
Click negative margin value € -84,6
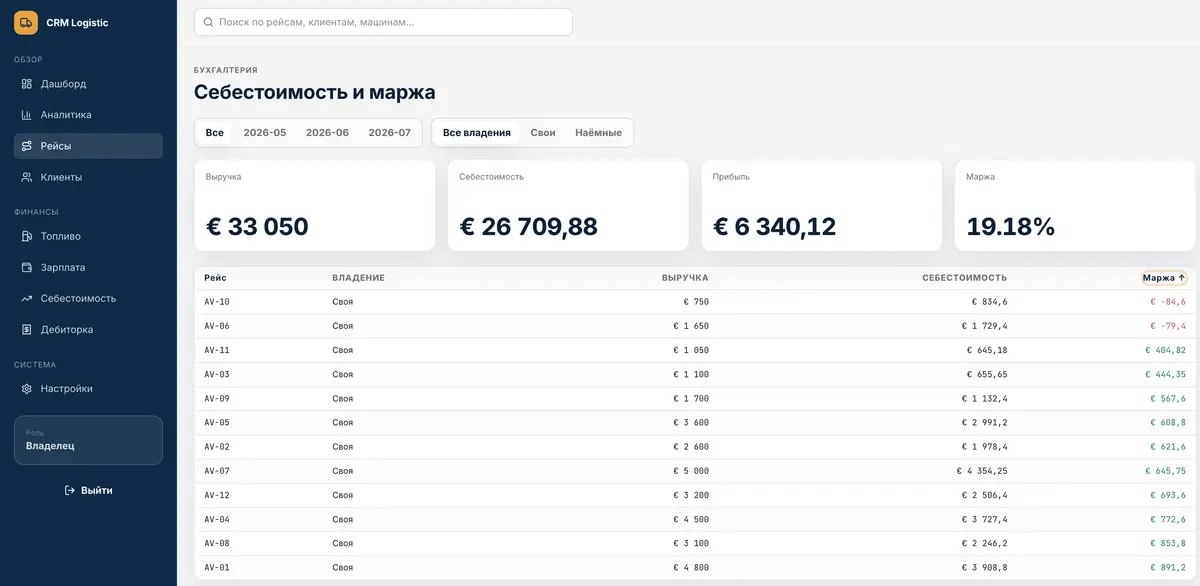click(1167, 302)
